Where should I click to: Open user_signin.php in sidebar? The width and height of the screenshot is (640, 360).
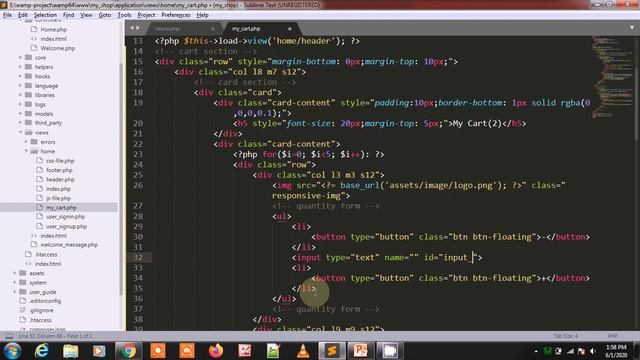coord(65,217)
